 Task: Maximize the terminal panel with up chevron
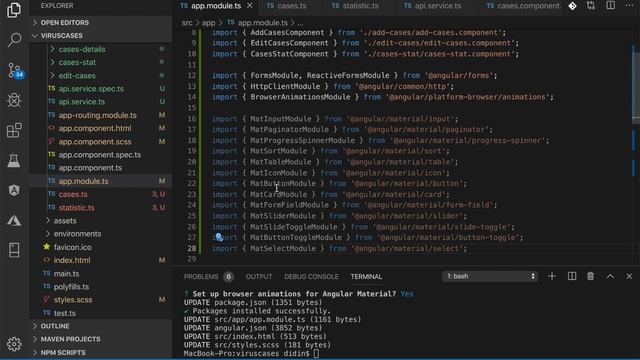pos(610,276)
